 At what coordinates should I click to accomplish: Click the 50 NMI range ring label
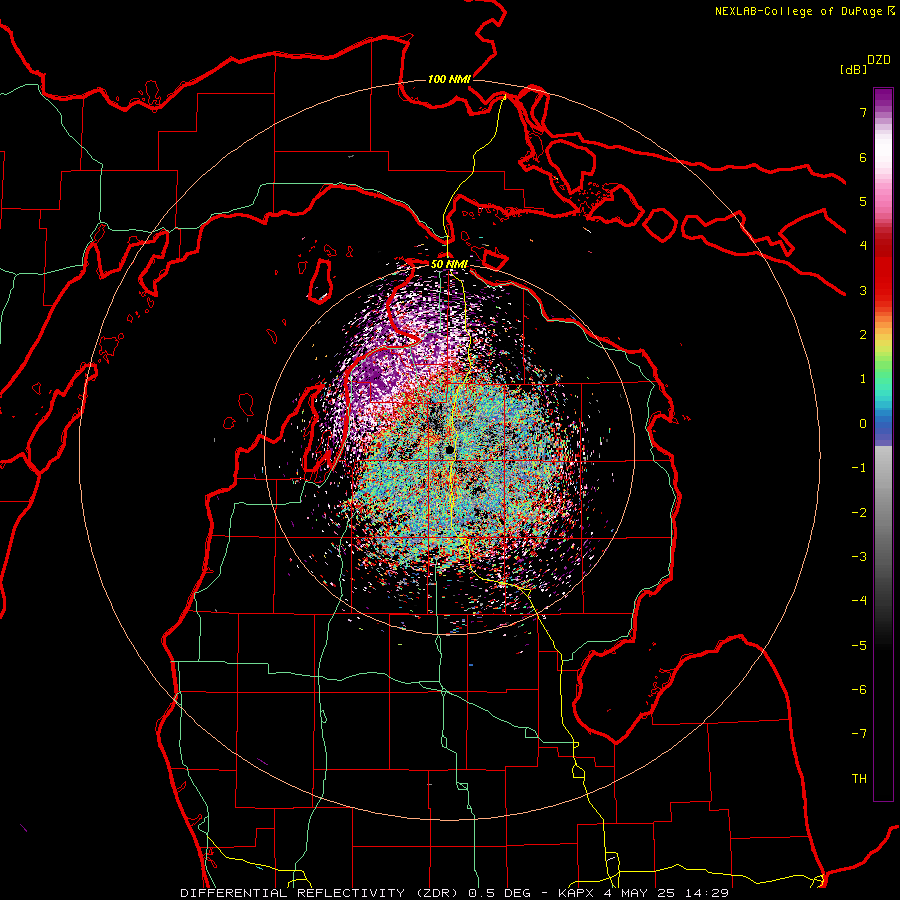pyautogui.click(x=449, y=264)
